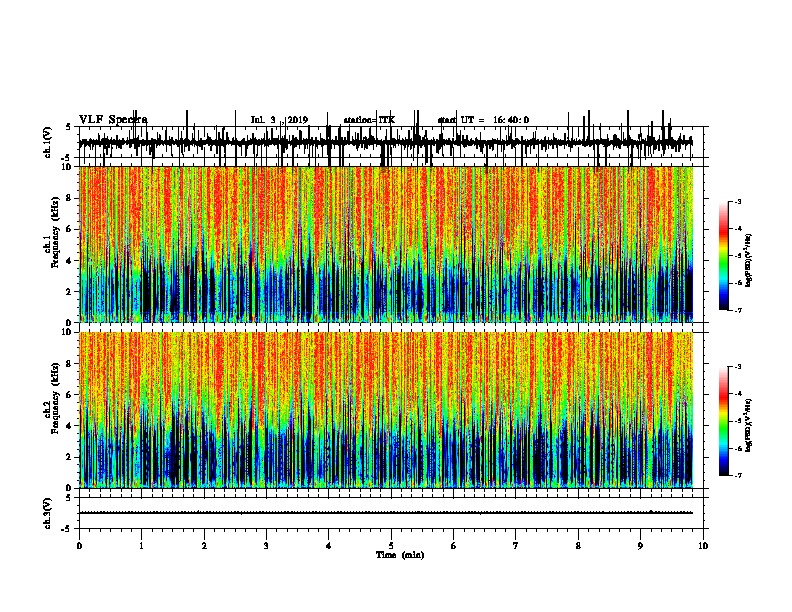
Task: Click the time axis tick label '10'
Action: [703, 546]
